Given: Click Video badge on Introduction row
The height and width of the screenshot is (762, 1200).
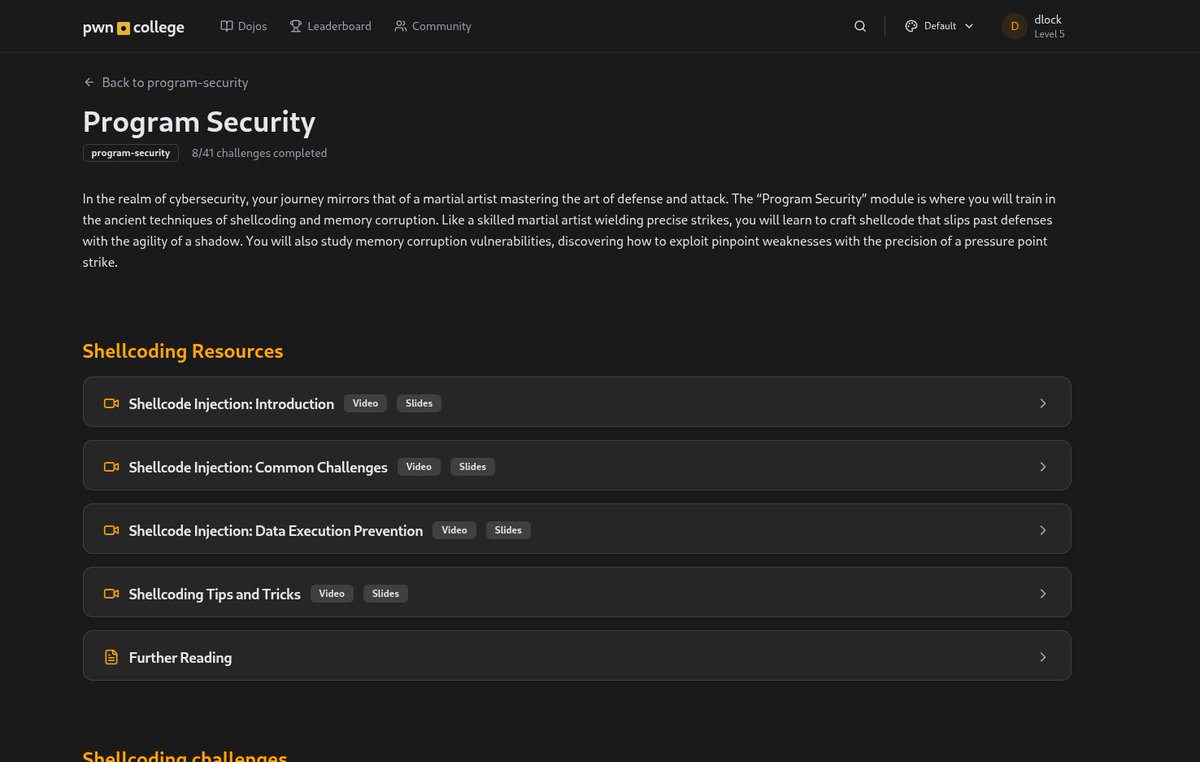Looking at the screenshot, I should [365, 403].
